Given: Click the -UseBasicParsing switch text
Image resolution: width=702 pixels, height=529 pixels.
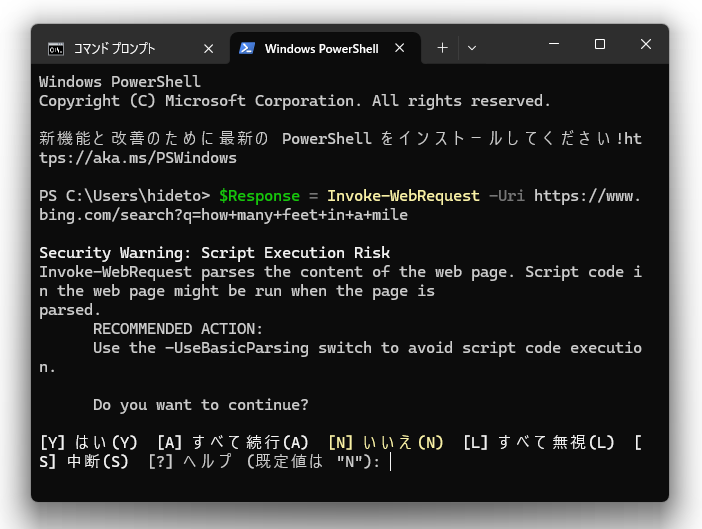Looking at the screenshot, I should point(237,348).
